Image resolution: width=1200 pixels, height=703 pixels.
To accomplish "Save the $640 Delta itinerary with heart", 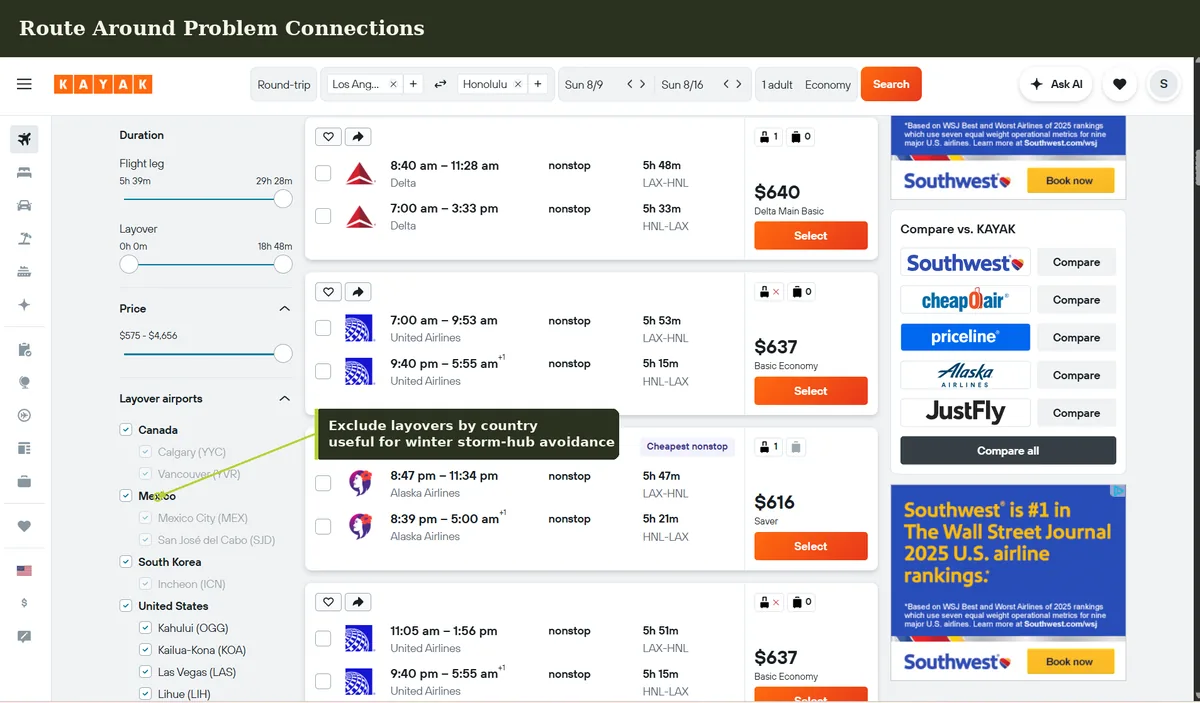I will pyautogui.click(x=328, y=137).
